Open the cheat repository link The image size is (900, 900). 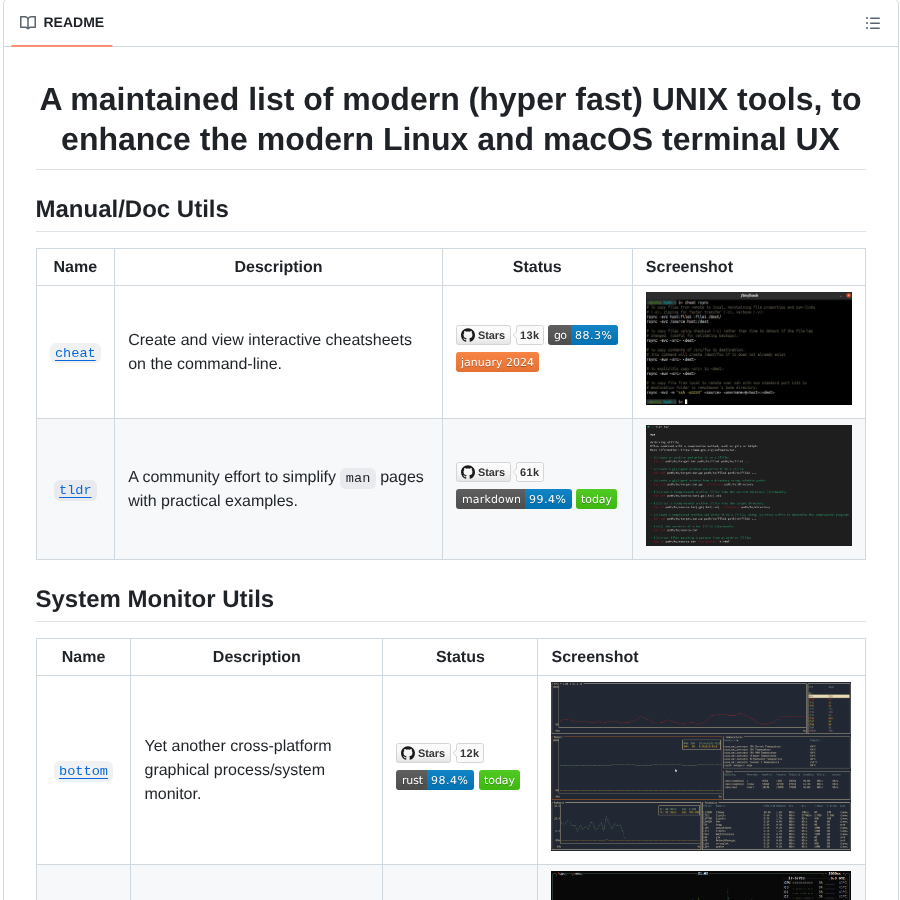(75, 352)
